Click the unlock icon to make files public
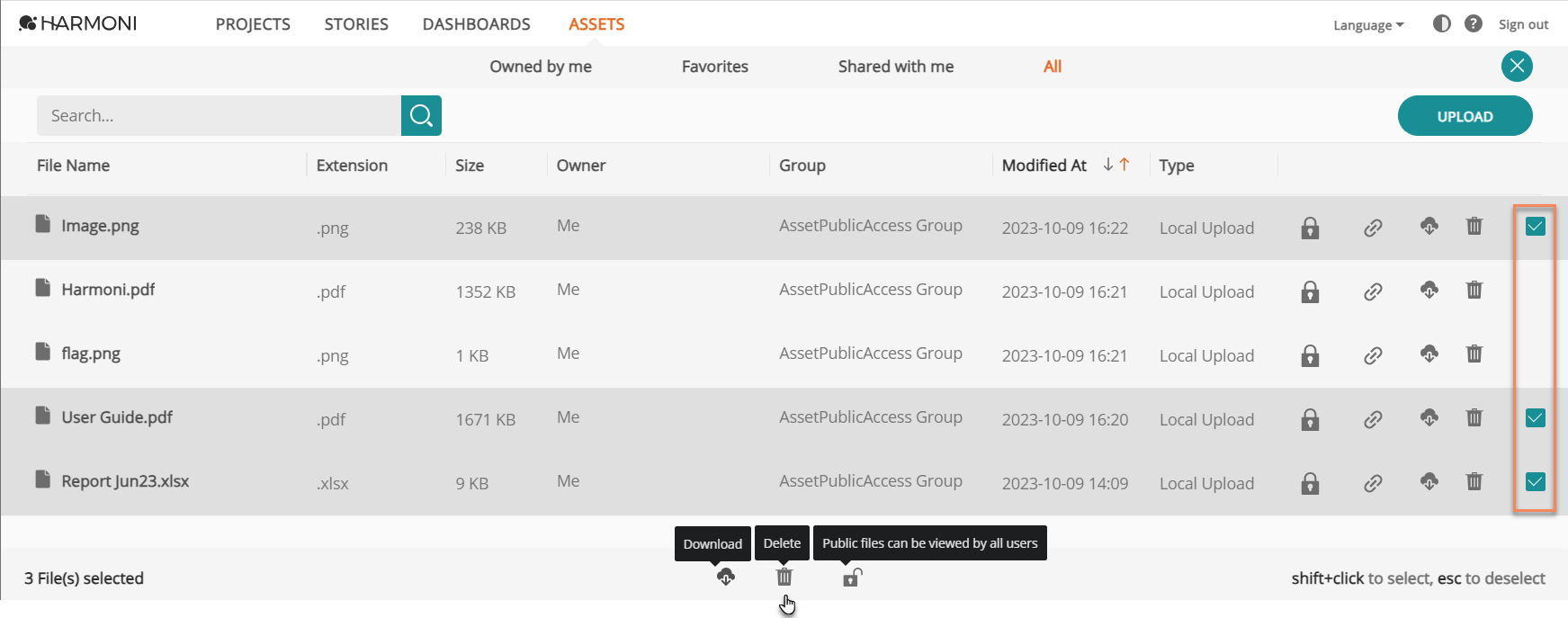Viewport: 1568px width, 618px height. click(852, 578)
